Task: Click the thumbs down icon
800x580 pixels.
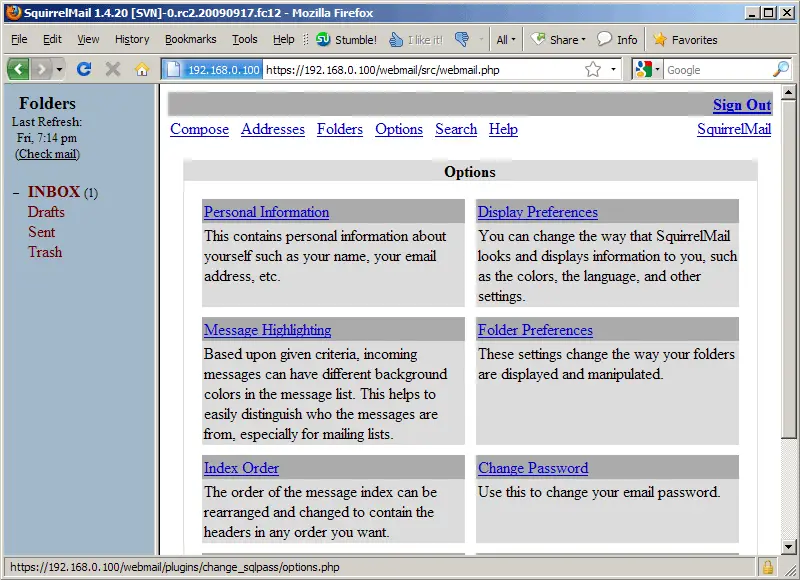Action: (462, 39)
